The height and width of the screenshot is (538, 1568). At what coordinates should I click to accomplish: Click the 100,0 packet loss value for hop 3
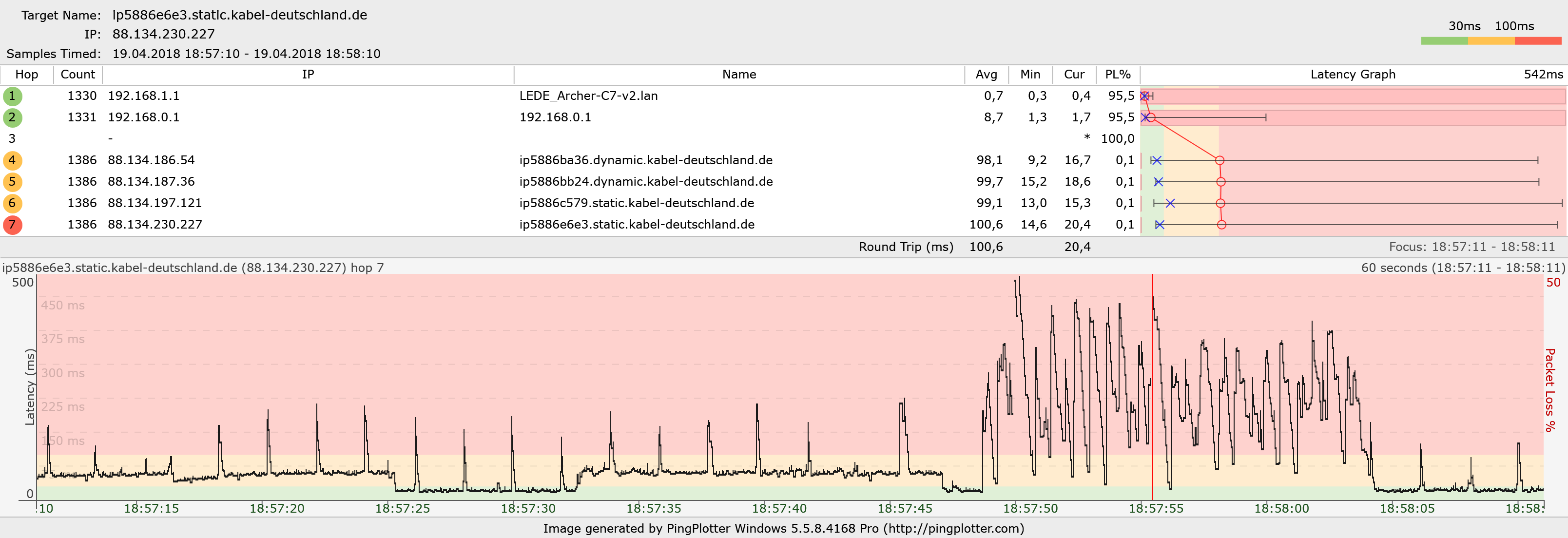(1118, 139)
